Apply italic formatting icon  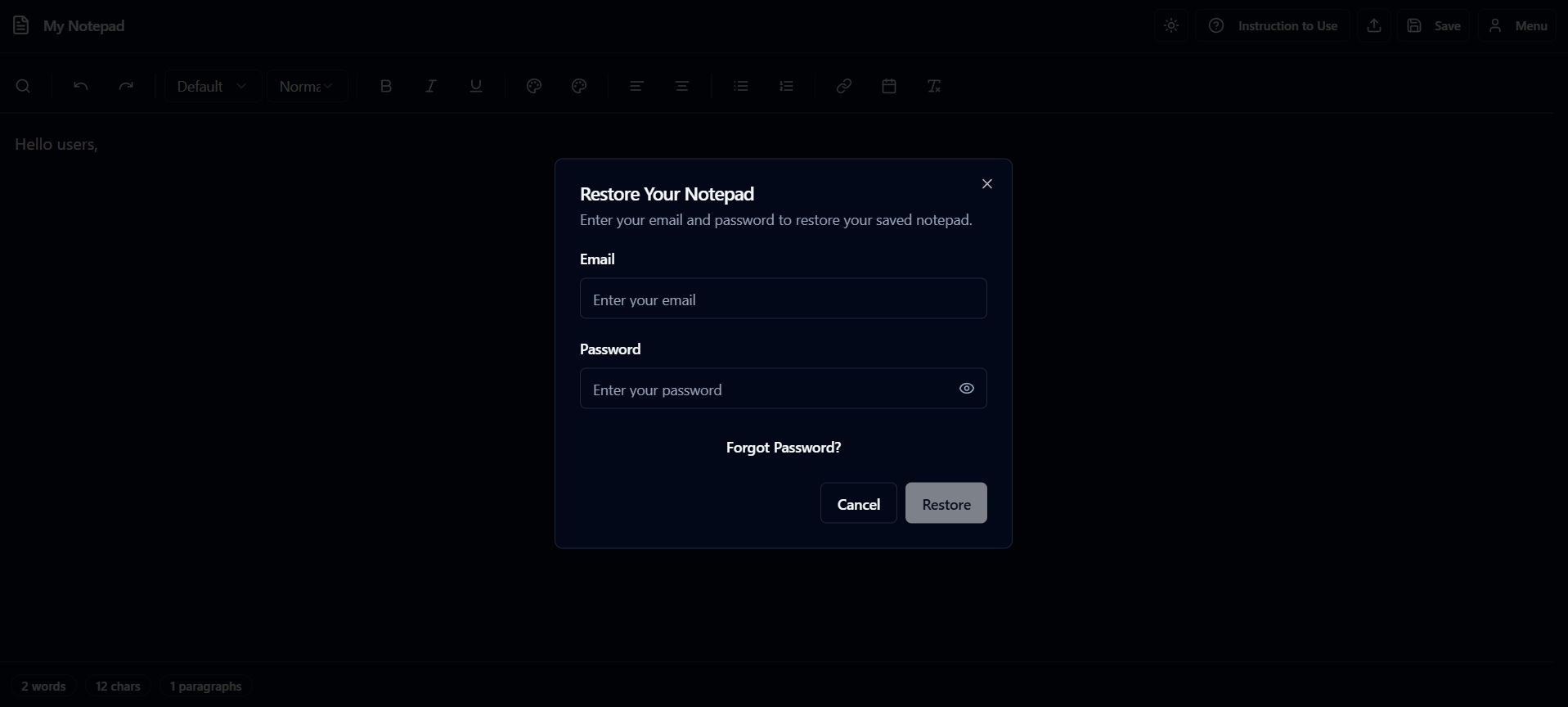pyautogui.click(x=431, y=86)
